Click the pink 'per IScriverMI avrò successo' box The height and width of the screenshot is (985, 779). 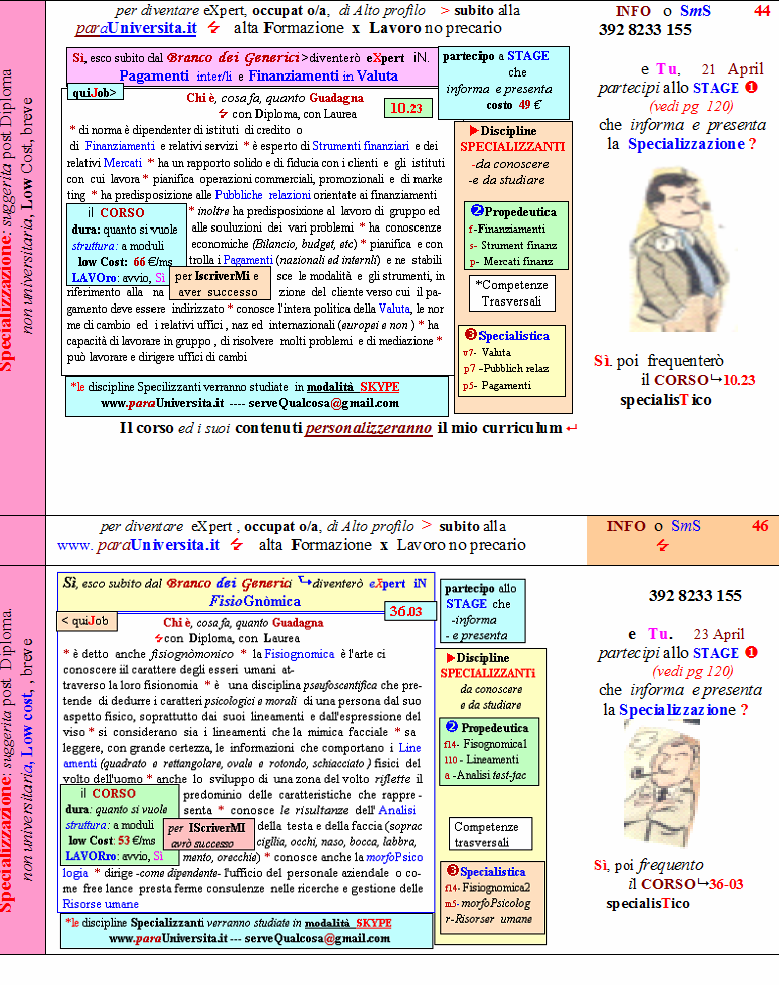(x=209, y=834)
